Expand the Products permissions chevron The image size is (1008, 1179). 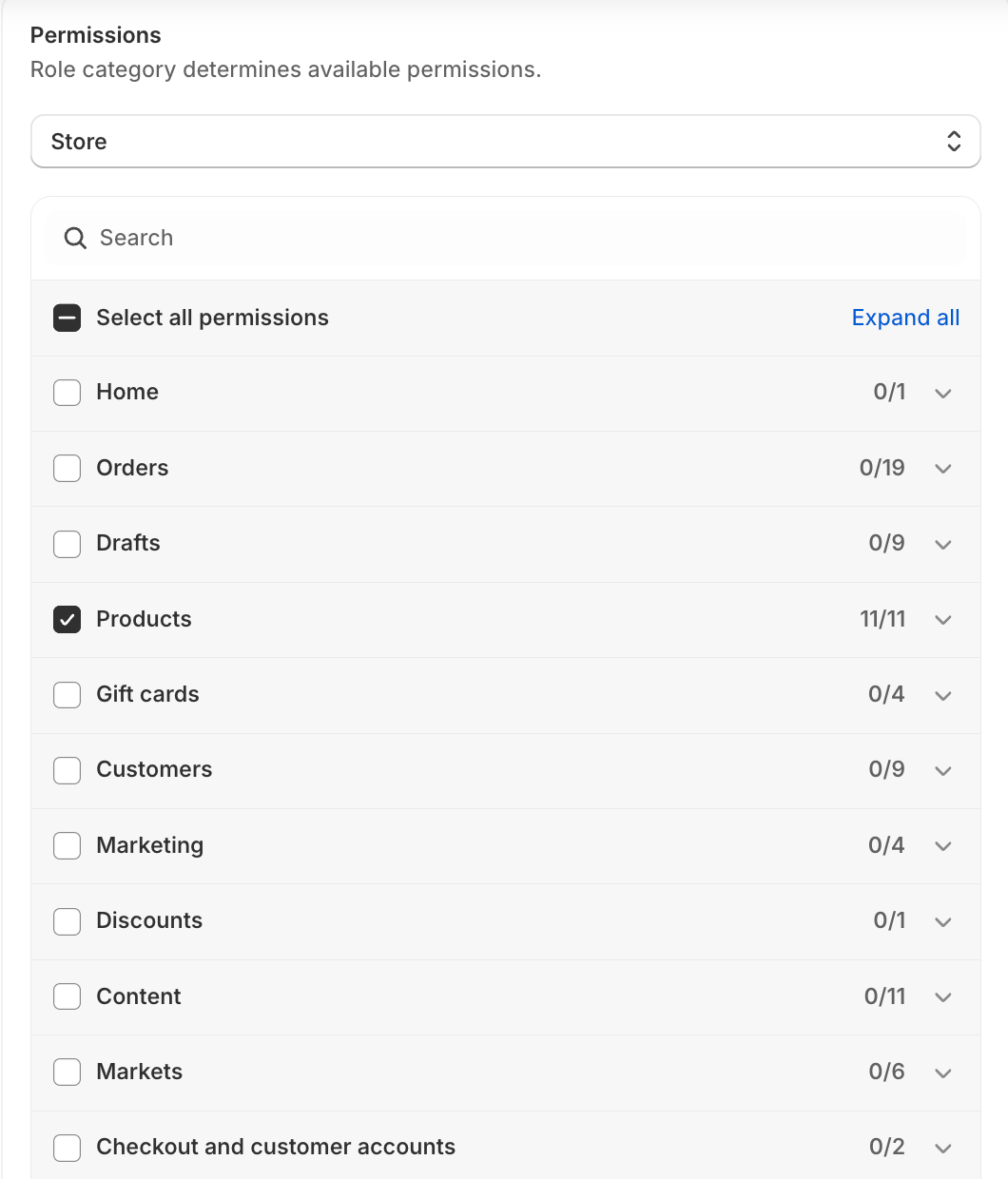[x=943, y=620]
